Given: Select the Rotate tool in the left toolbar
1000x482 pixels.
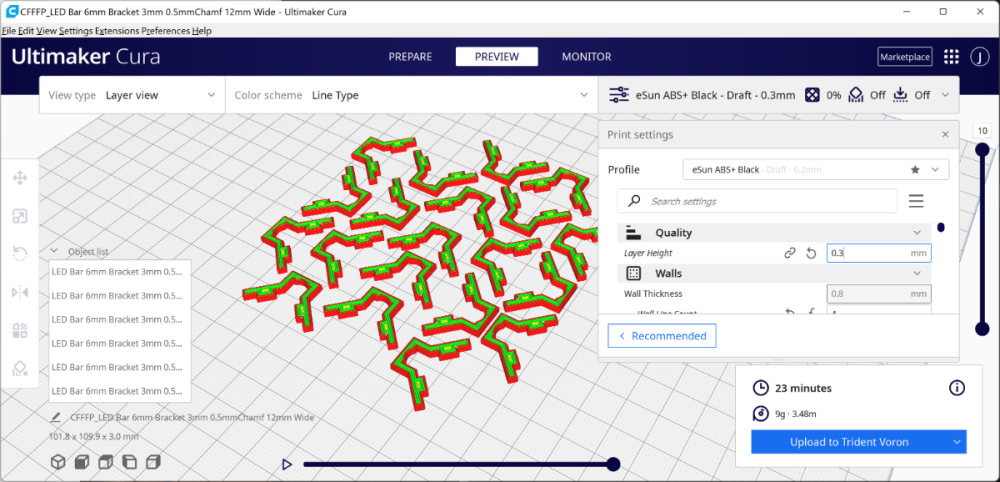Looking at the screenshot, I should 20,254.
